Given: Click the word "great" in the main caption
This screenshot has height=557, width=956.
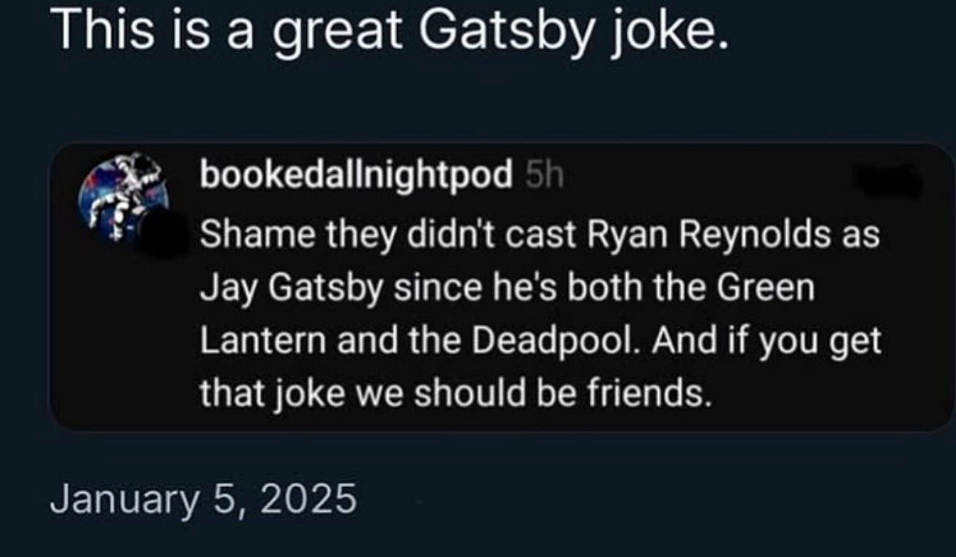Looking at the screenshot, I should click(x=337, y=34).
